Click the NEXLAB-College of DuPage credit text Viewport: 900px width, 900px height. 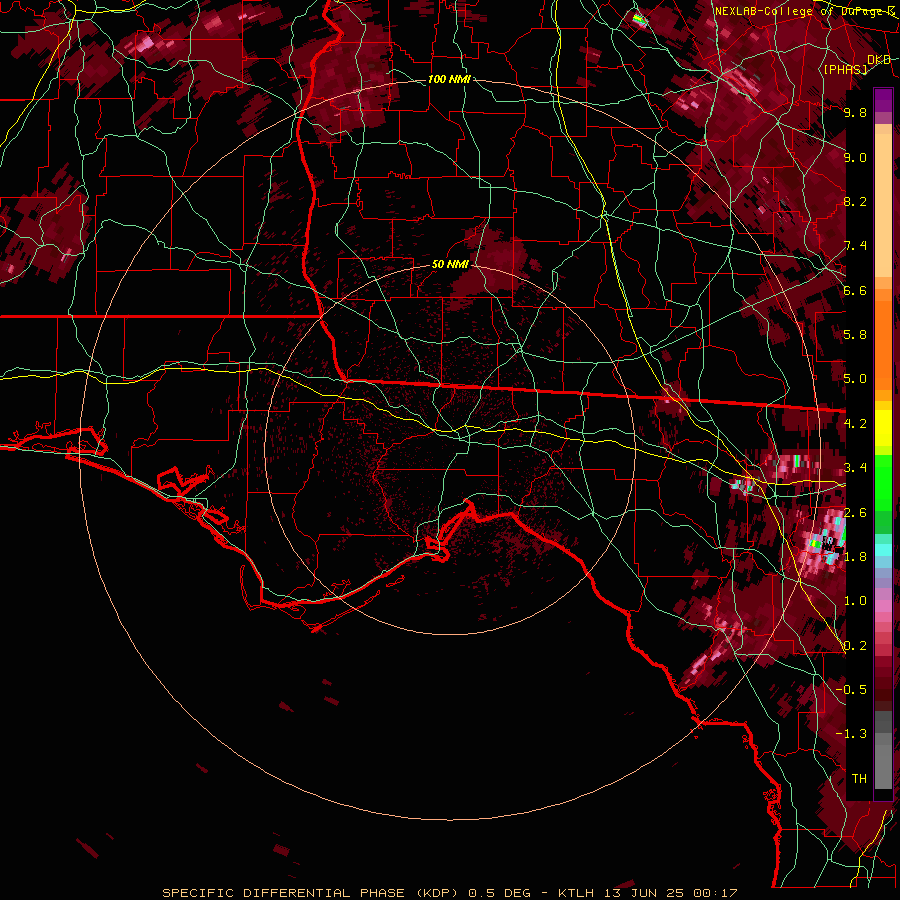click(804, 11)
